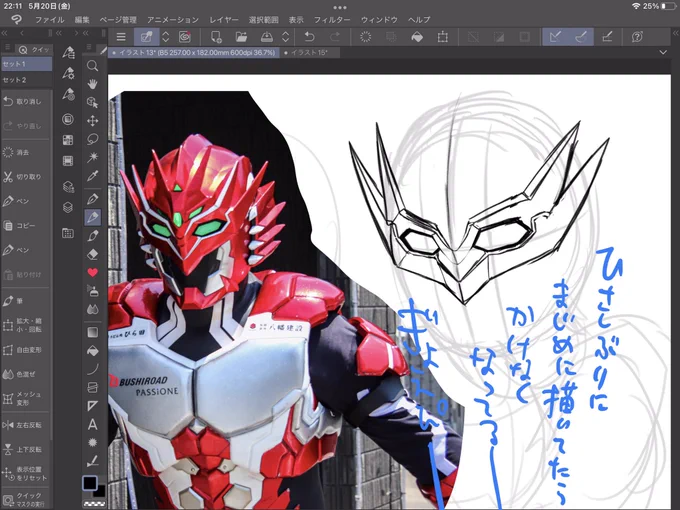The image size is (680, 510).
Task: Open the Layer Property palette icon
Action: 68,186
